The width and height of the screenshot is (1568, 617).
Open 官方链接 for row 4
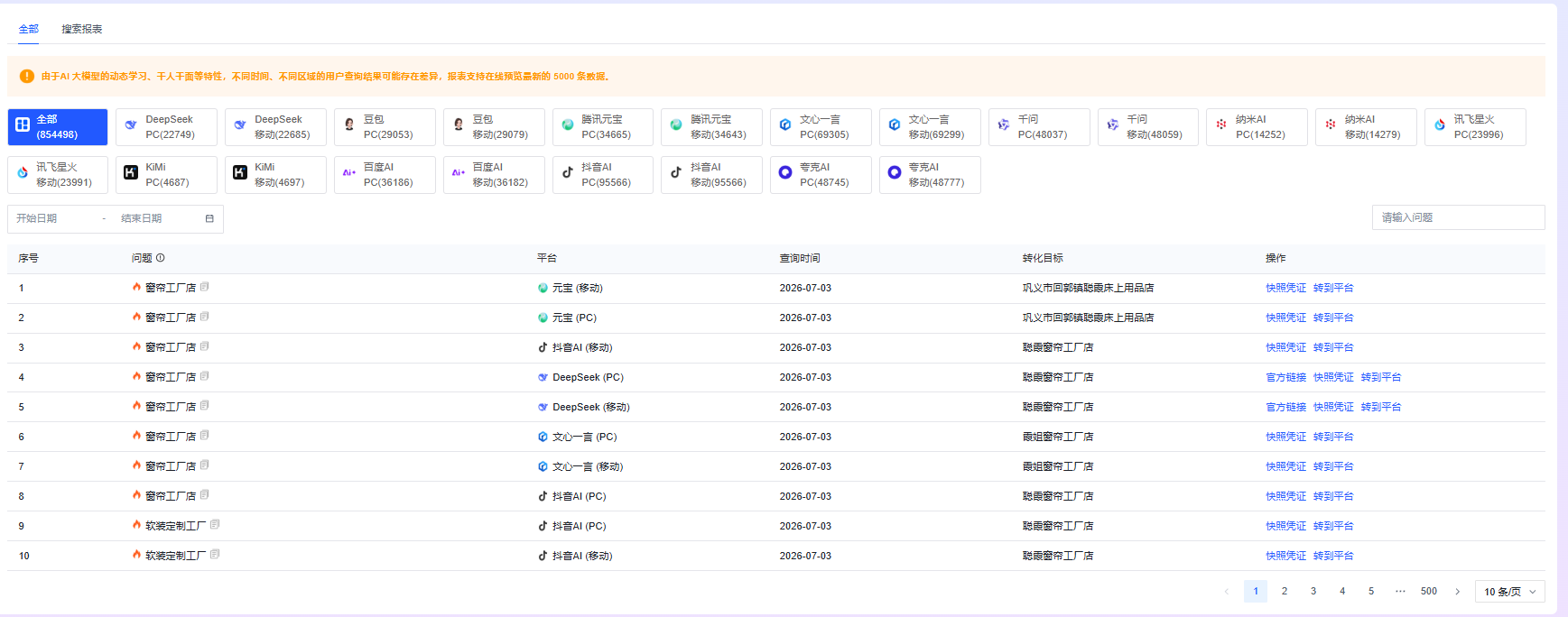(1285, 377)
